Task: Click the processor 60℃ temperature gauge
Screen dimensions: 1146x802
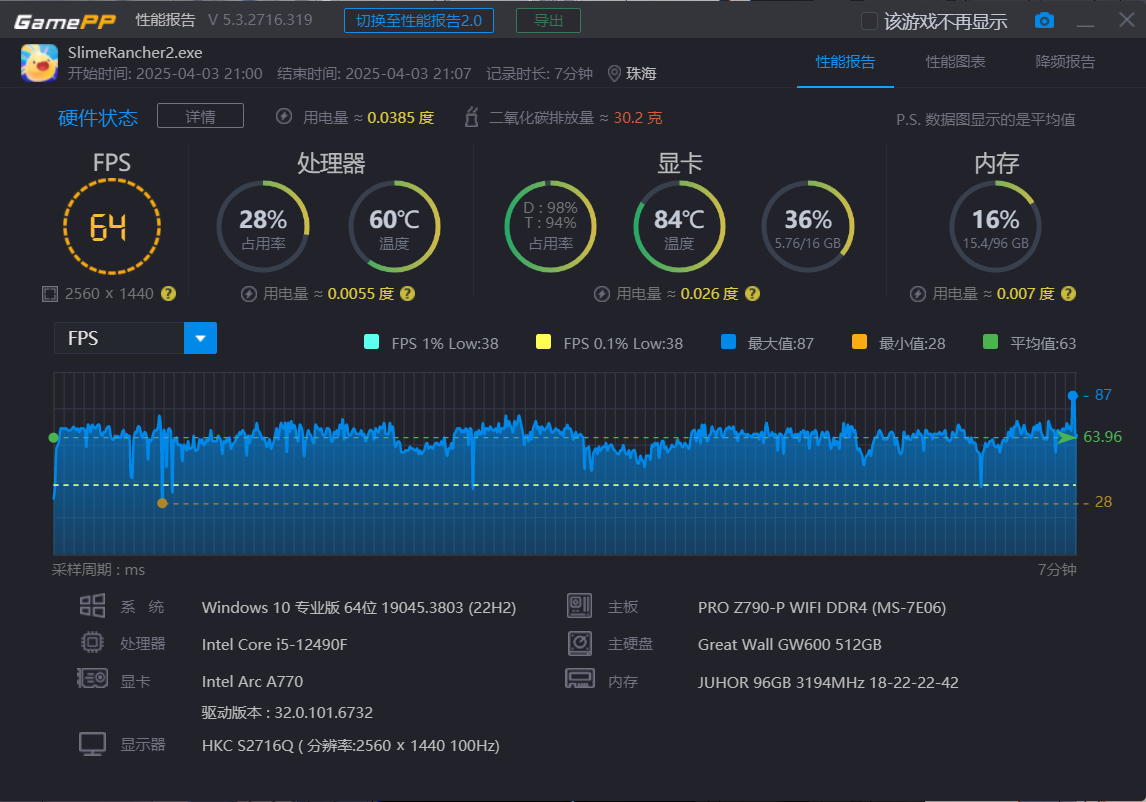Action: tap(394, 227)
